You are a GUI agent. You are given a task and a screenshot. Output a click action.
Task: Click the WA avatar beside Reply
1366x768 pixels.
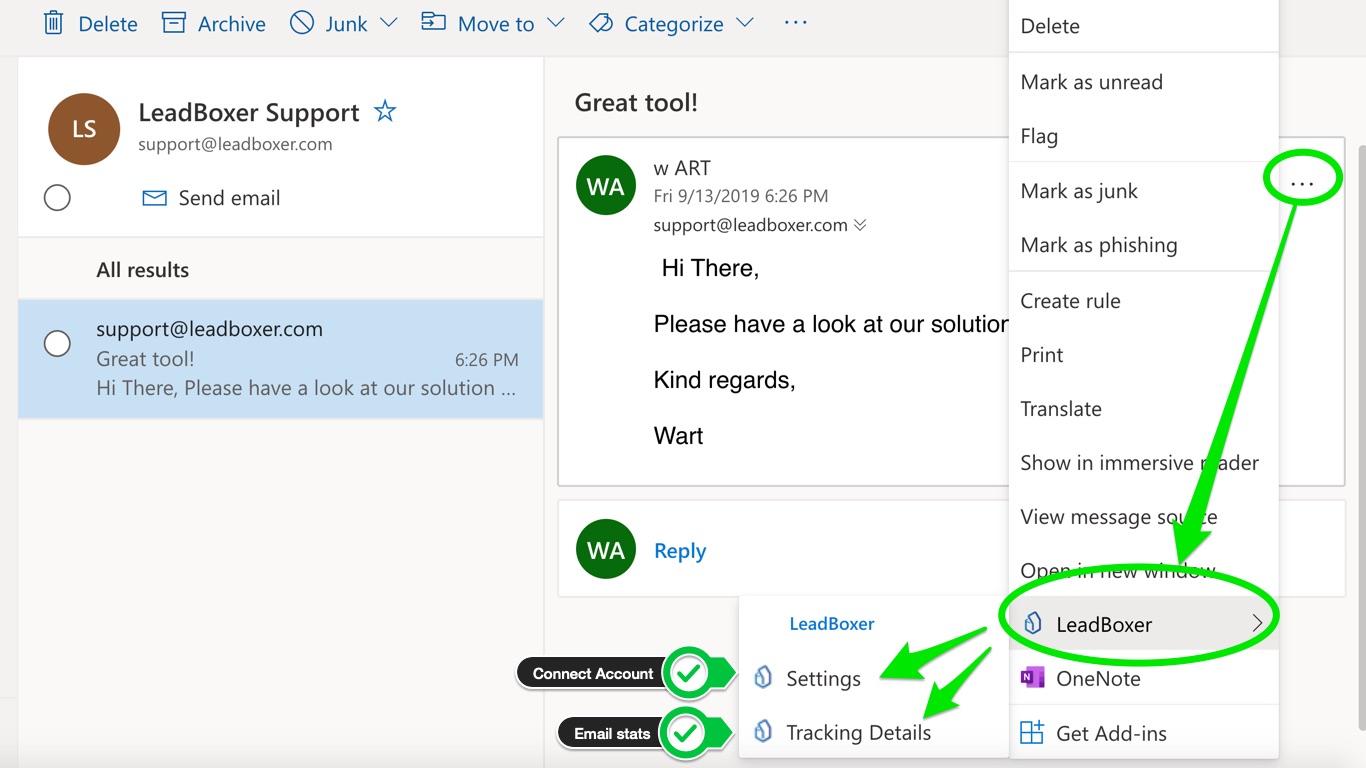[x=606, y=549]
